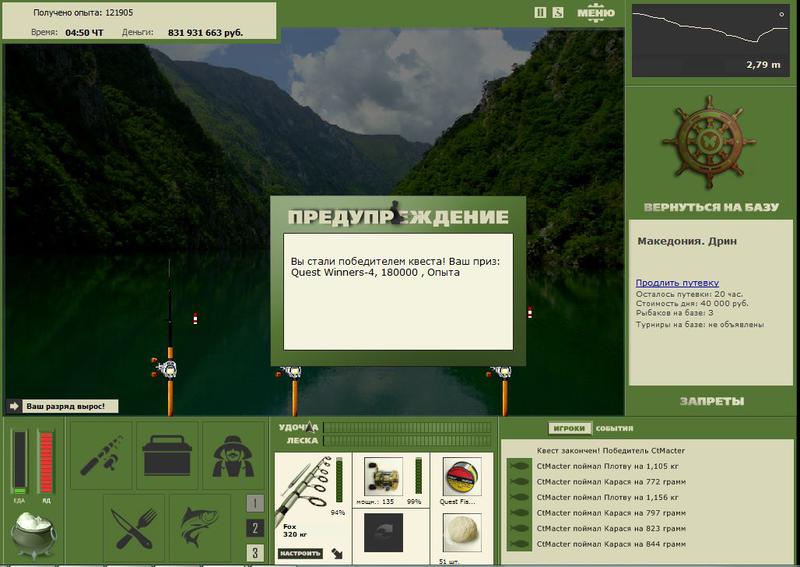Viewport: 800px width, 567px height.
Task: Click the arrow icon beside rank notification
Action: coord(14,406)
